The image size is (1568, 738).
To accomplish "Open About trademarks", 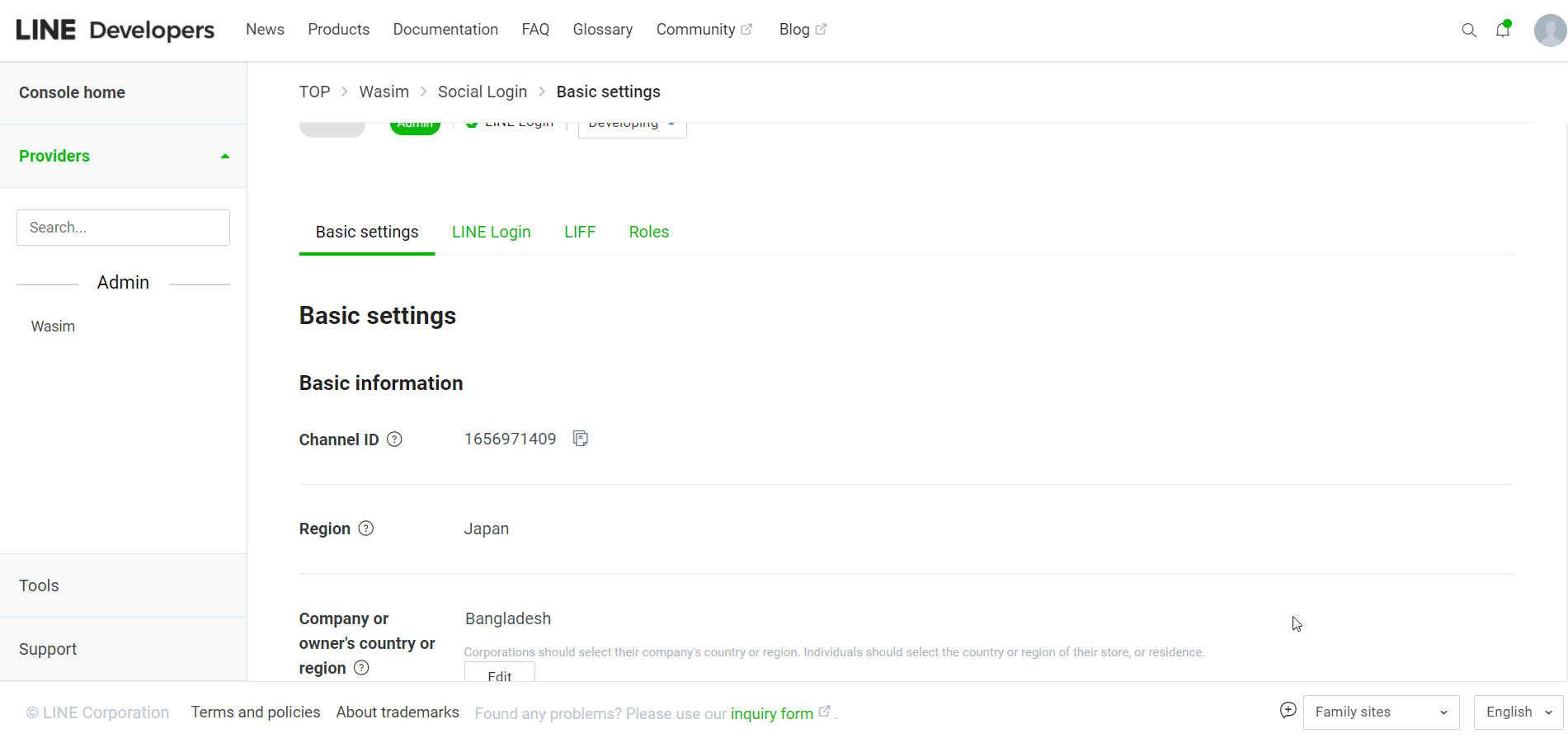I will (398, 712).
